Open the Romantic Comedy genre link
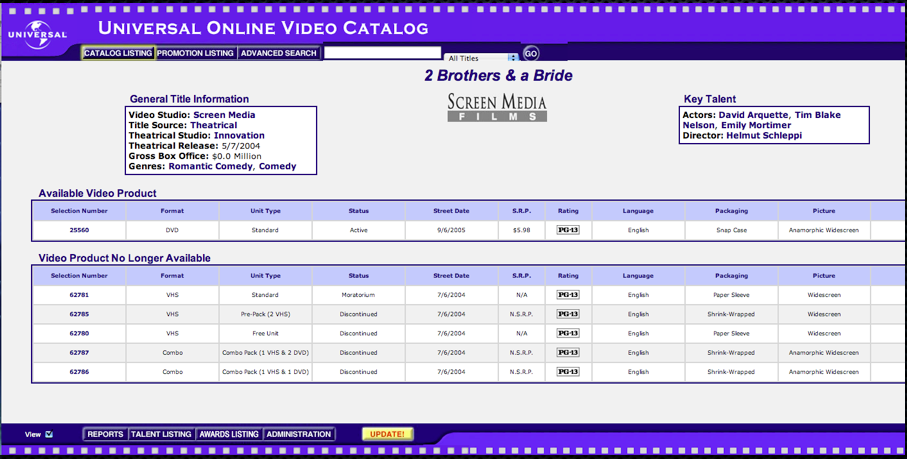Image resolution: width=907 pixels, height=459 pixels. pyautogui.click(x=211, y=166)
